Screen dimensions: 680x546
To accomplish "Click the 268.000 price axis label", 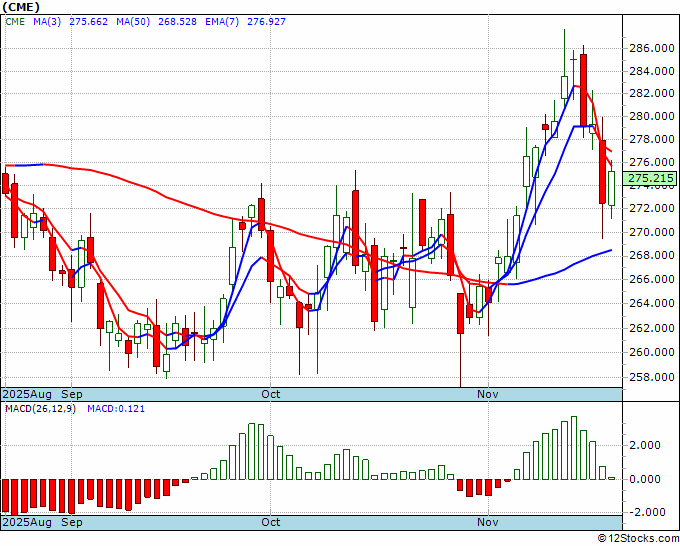I will (x=651, y=255).
